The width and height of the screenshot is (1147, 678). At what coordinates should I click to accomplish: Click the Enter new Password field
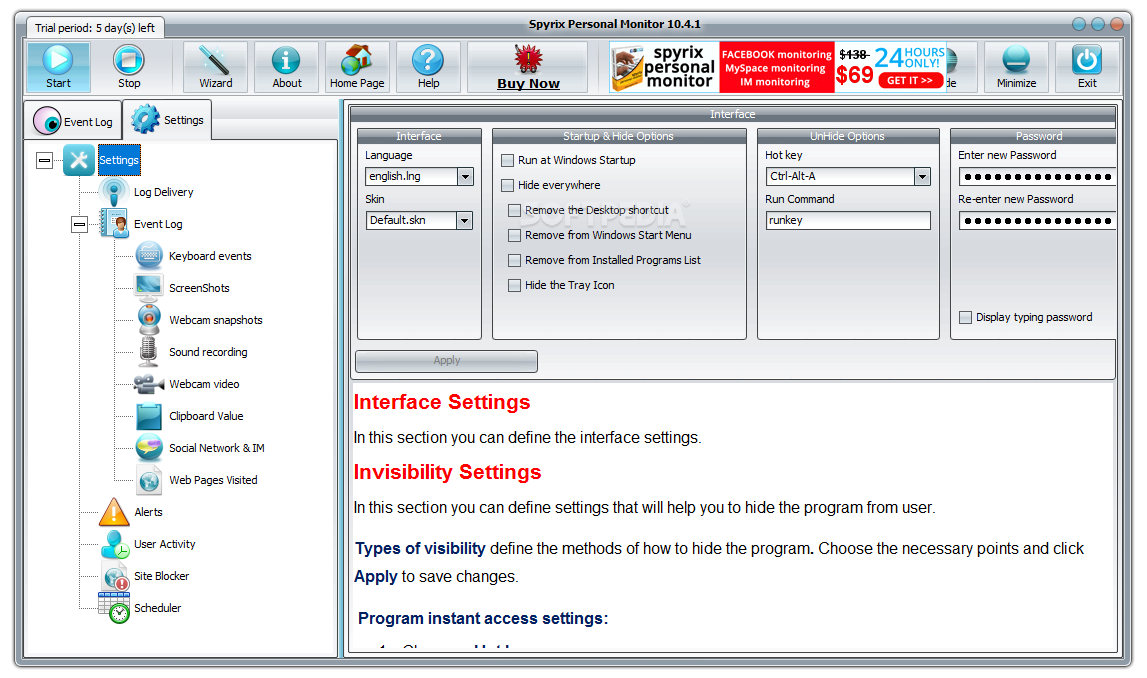coord(1037,176)
